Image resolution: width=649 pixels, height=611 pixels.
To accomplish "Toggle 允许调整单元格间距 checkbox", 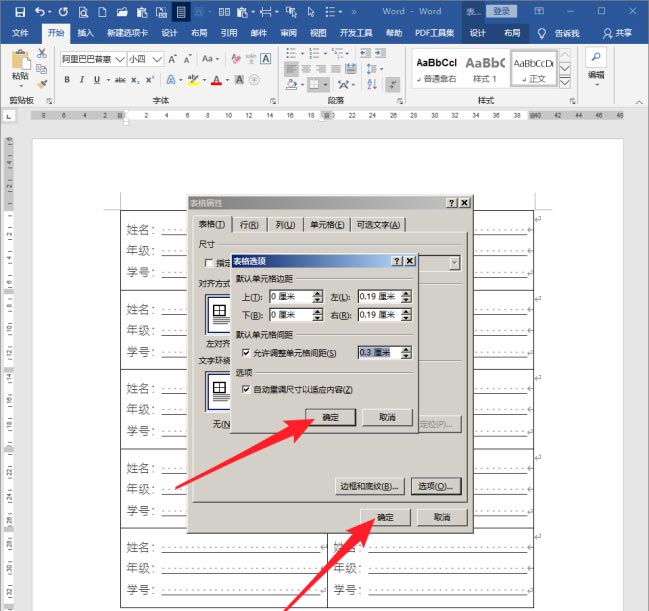I will (246, 353).
